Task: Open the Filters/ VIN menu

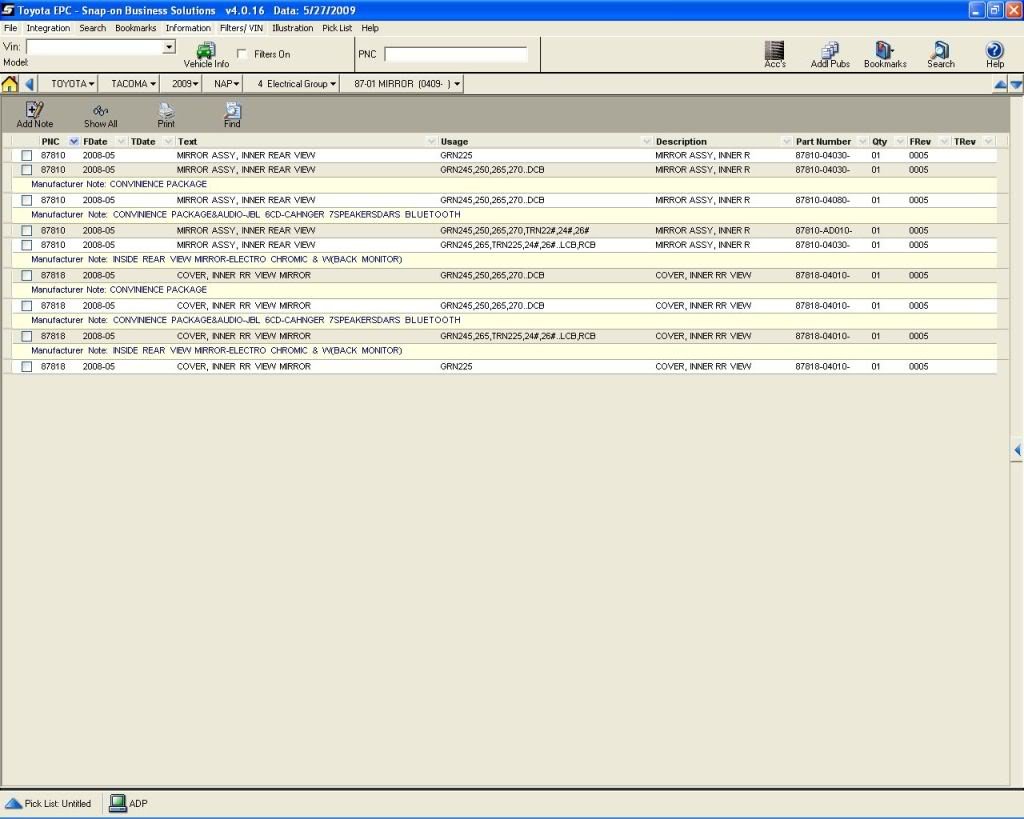Action: click(x=241, y=28)
